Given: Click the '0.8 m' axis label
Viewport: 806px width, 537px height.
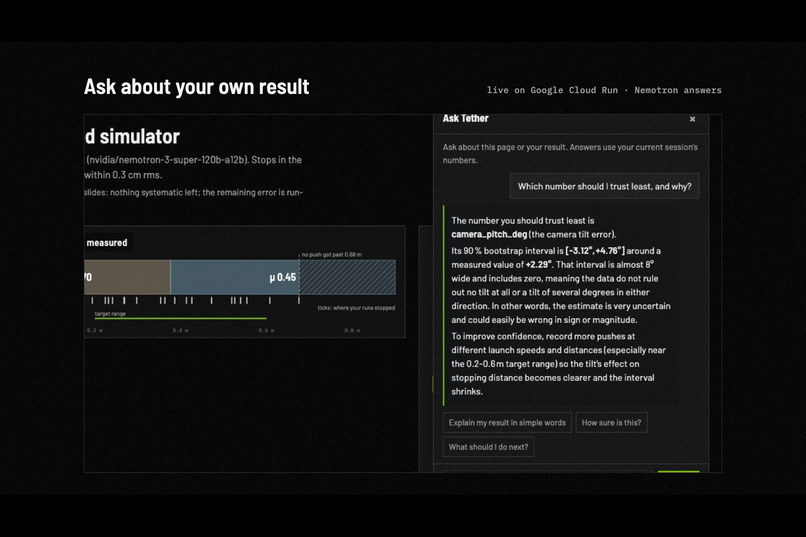Looking at the screenshot, I should click(352, 330).
